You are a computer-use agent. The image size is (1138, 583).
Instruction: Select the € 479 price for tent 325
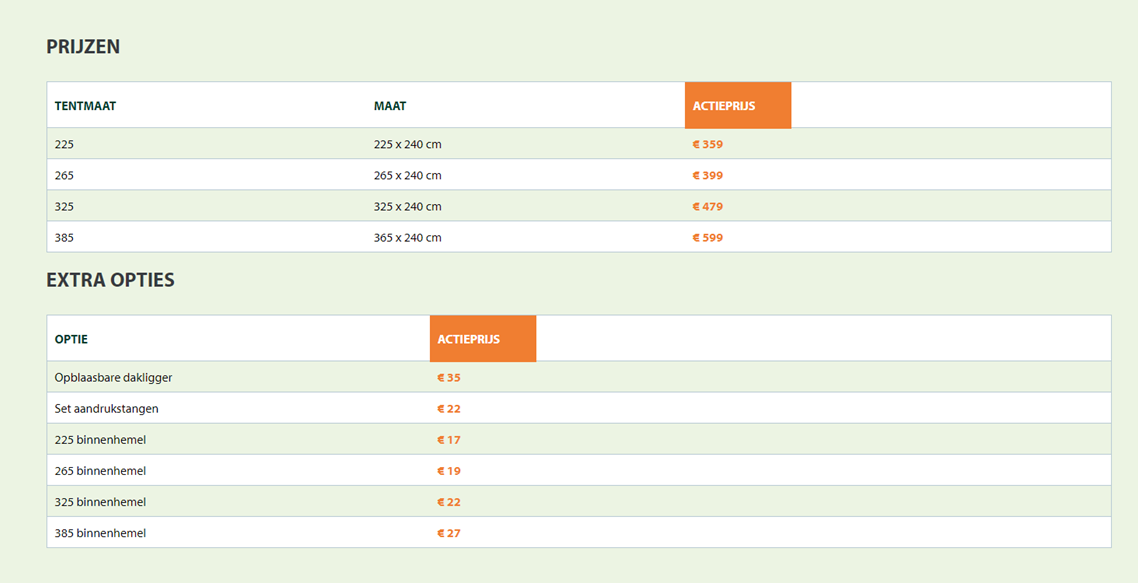tap(708, 207)
